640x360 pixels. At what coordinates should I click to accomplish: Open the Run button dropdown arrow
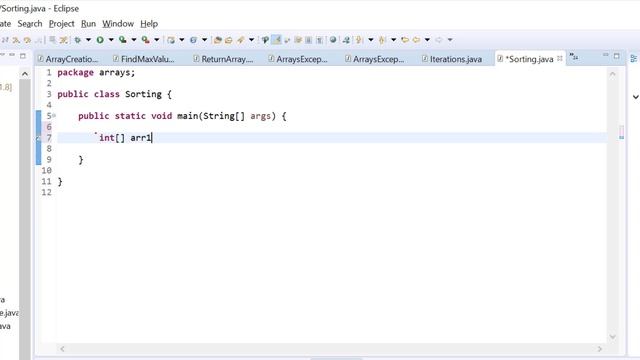click(x=111, y=40)
